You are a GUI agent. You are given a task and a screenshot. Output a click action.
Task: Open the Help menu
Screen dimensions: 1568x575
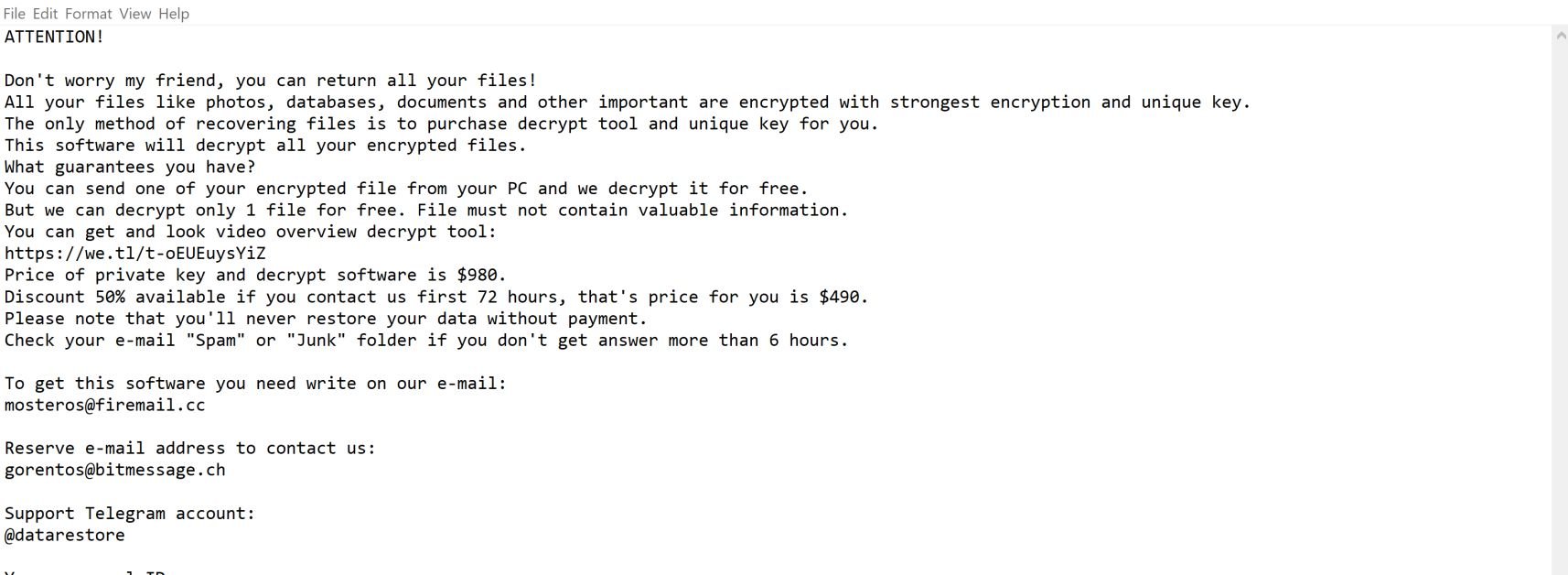[174, 14]
